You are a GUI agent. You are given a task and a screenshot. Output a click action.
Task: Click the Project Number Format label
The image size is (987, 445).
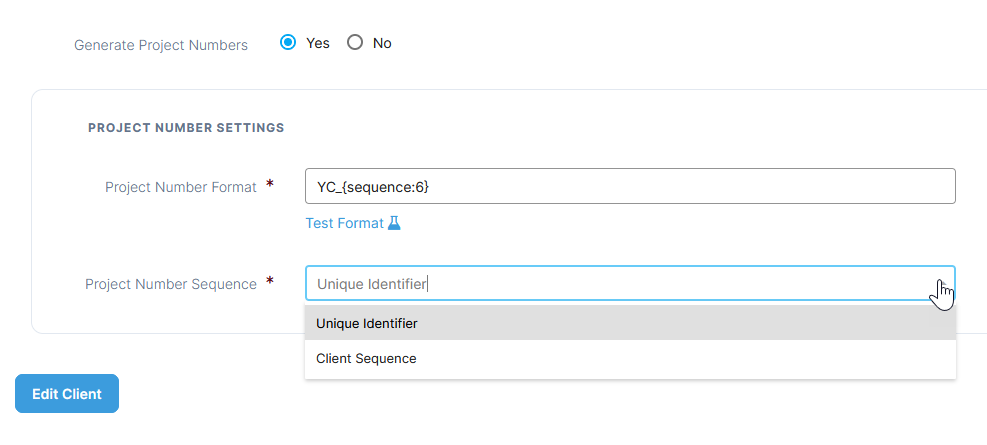181,187
